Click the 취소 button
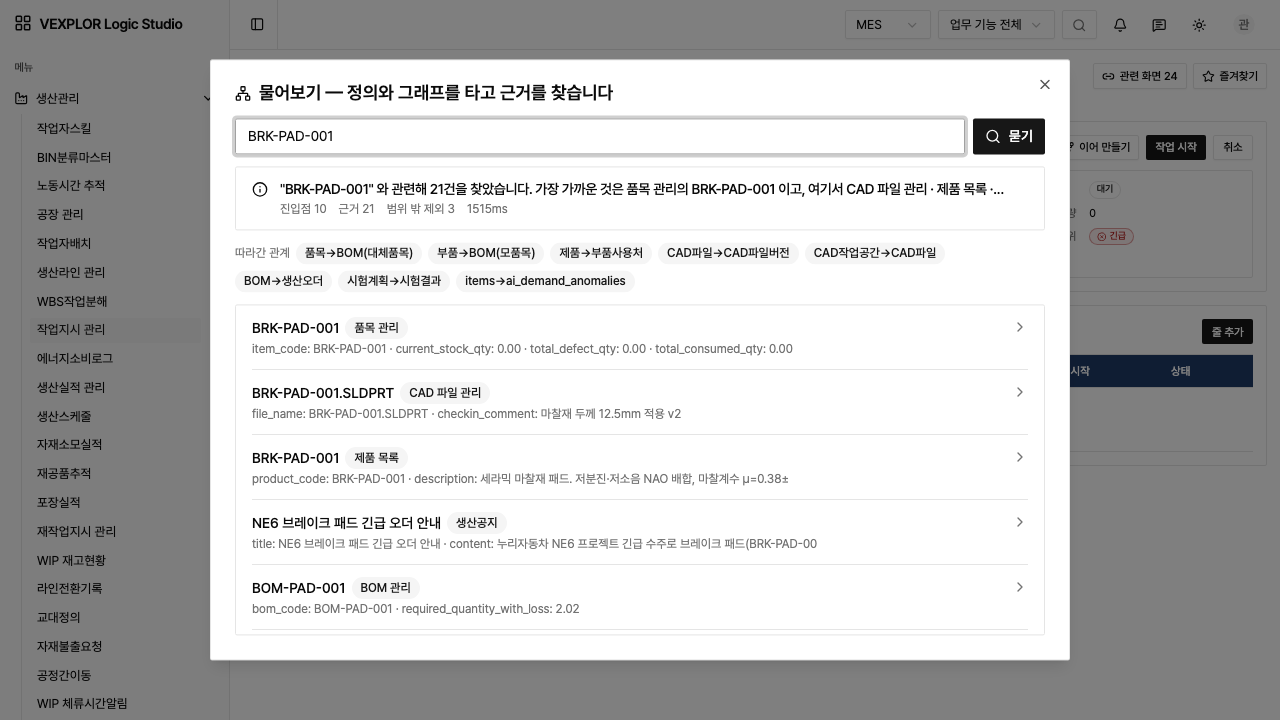Image resolution: width=1280 pixels, height=720 pixels. 1233,147
